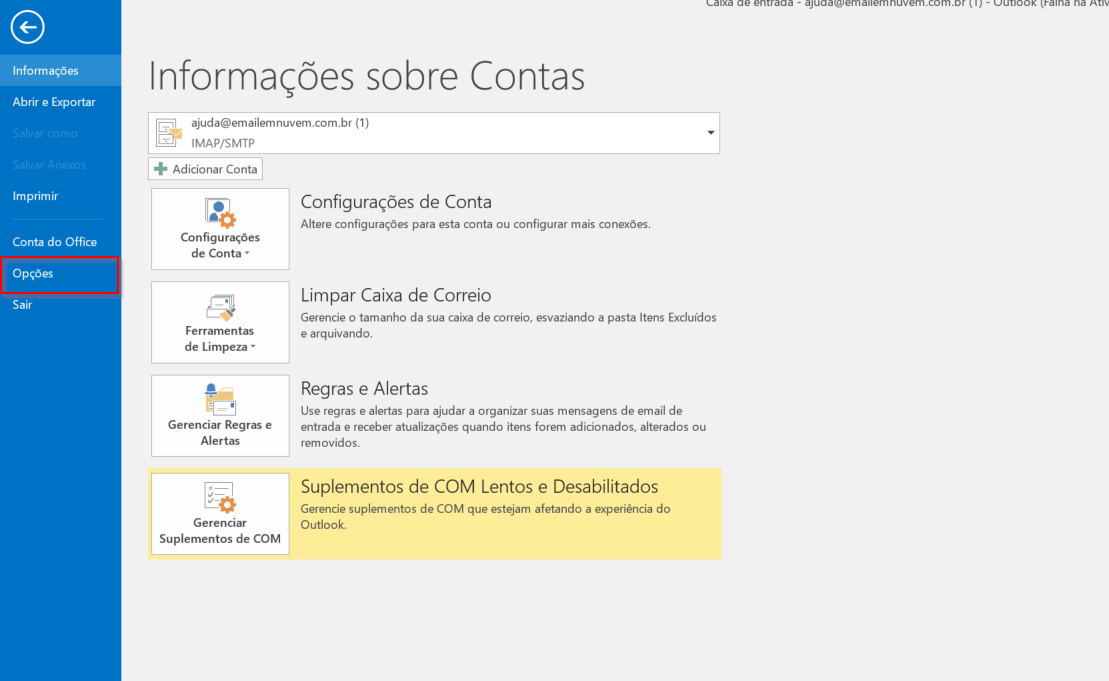Open Opções from the sidebar
Image resolution: width=1109 pixels, height=681 pixels.
(x=33, y=274)
